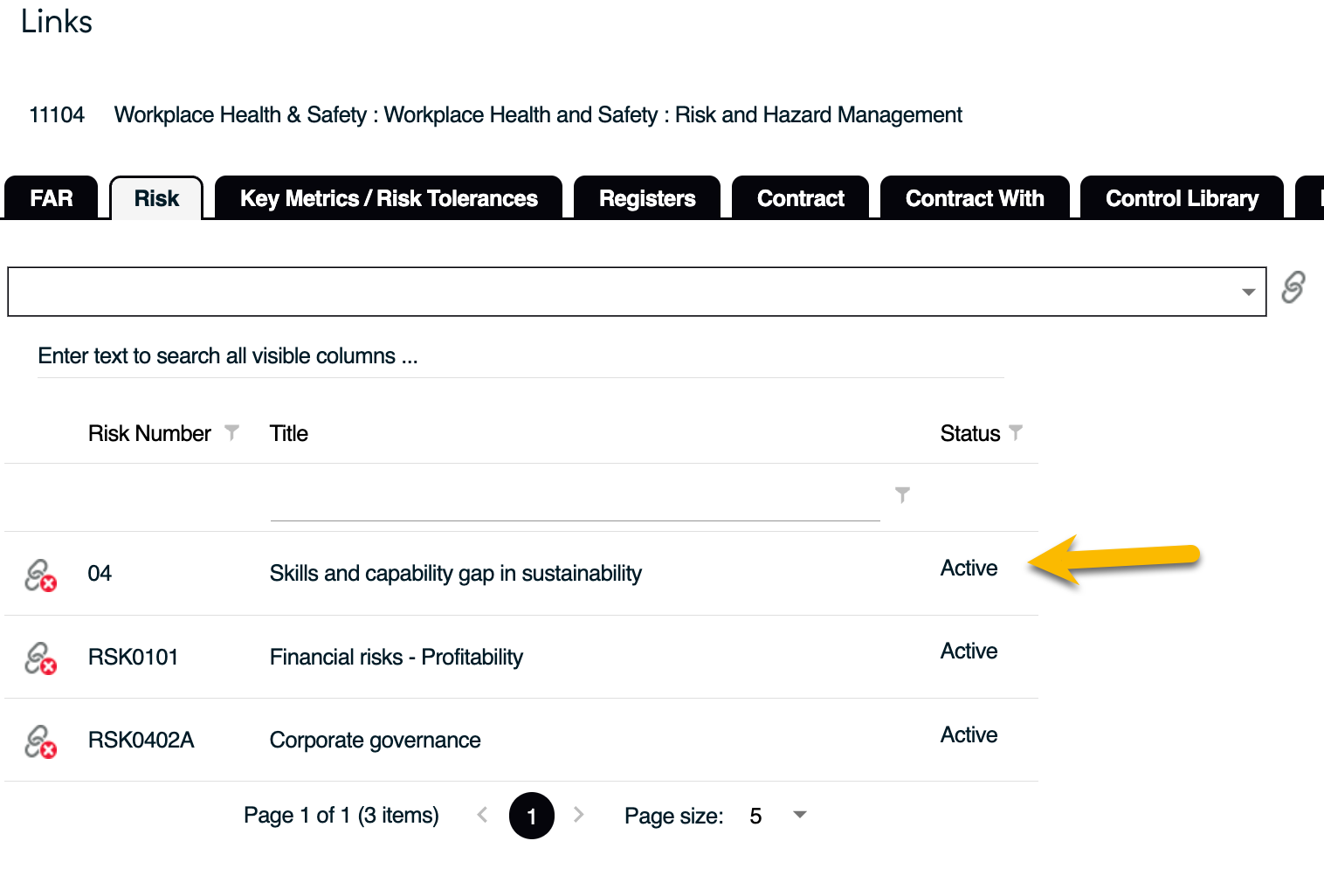Click Title filter row funnel icon
Viewport: 1324px width, 896px height.
point(902,495)
